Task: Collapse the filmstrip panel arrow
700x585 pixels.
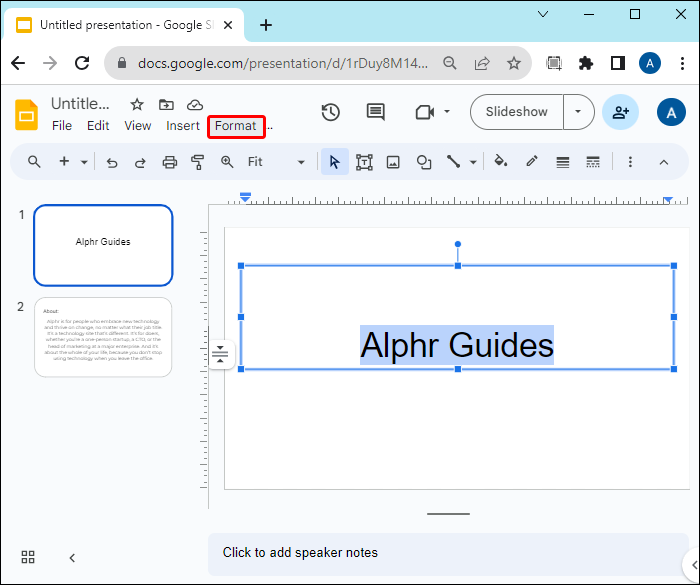Action: pos(72,558)
